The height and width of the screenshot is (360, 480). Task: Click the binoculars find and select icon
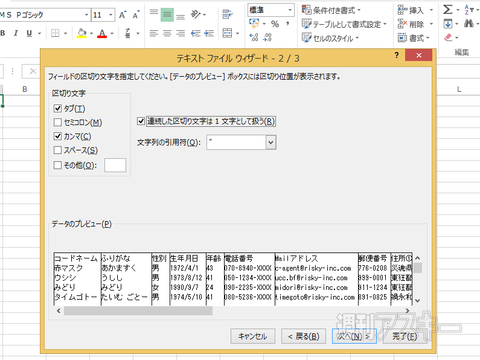click(x=469, y=23)
